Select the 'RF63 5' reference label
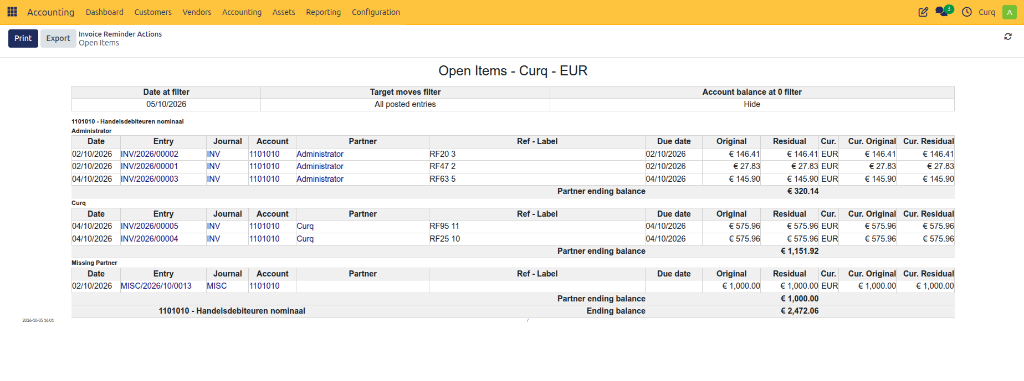The width and height of the screenshot is (1024, 381). click(x=442, y=179)
